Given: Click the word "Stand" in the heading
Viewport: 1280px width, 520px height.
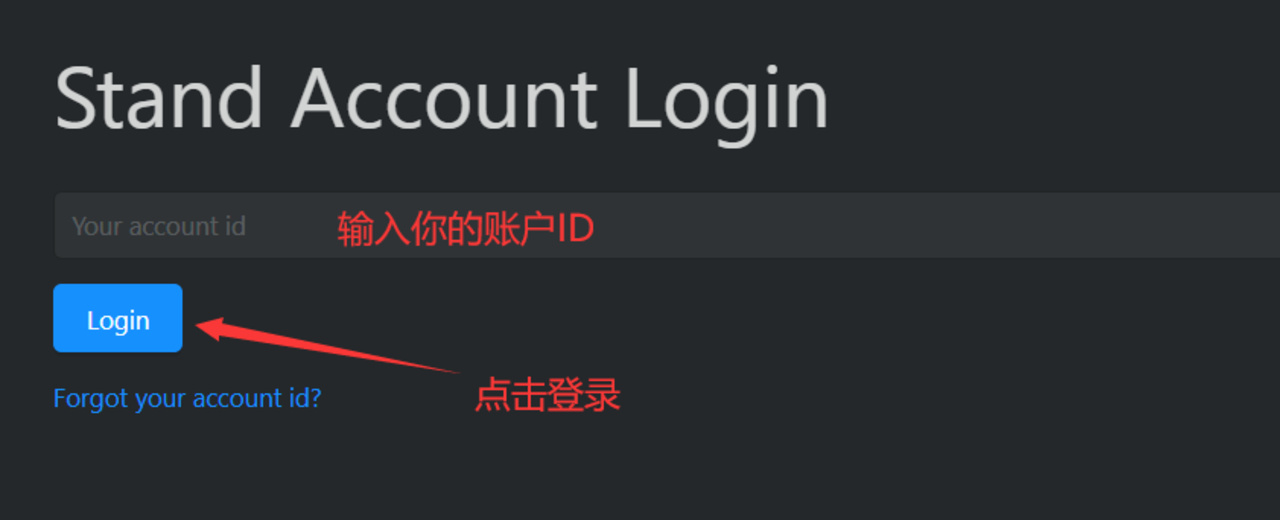Looking at the screenshot, I should 159,98.
